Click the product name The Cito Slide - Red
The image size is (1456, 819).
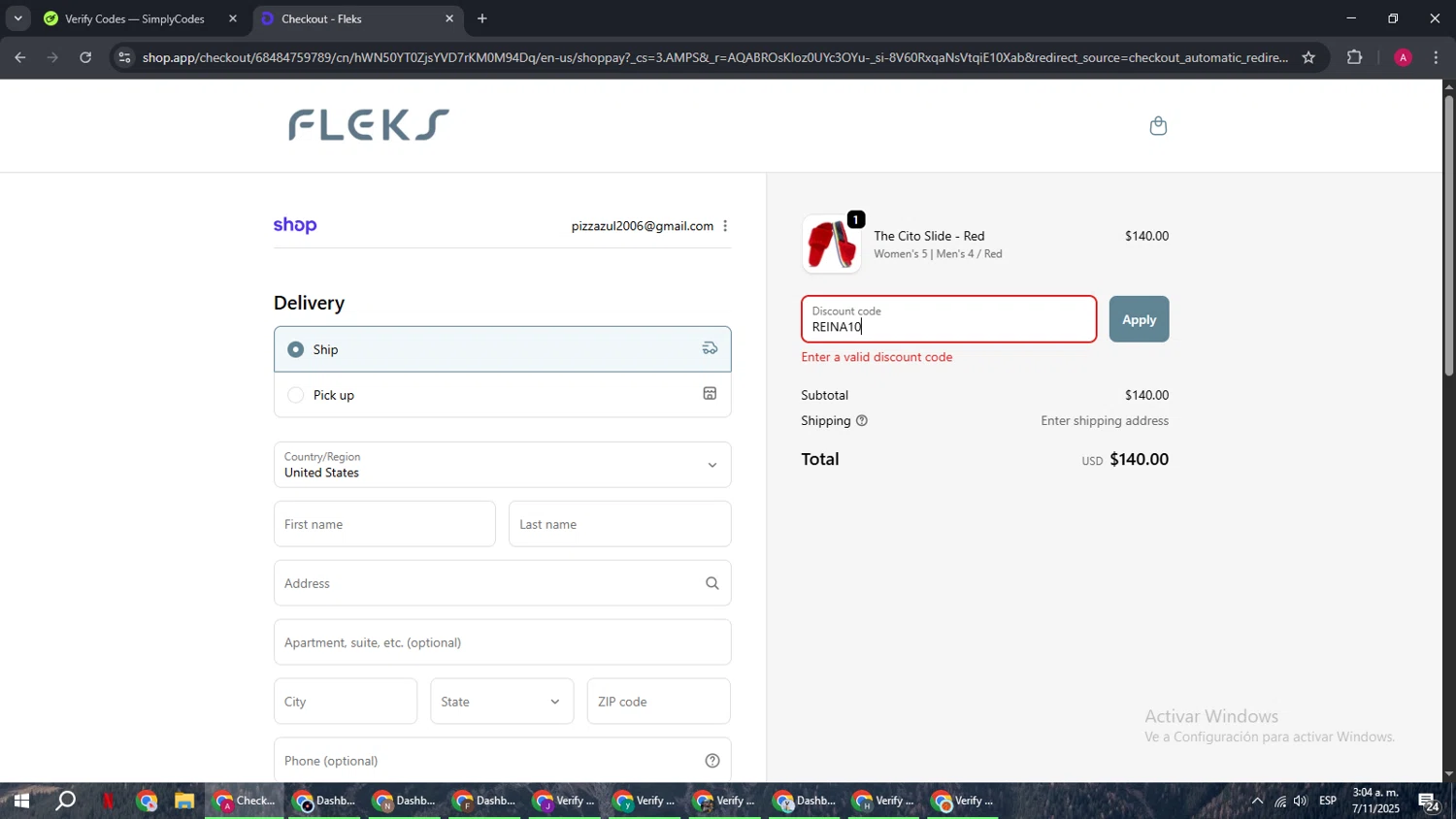tap(929, 236)
